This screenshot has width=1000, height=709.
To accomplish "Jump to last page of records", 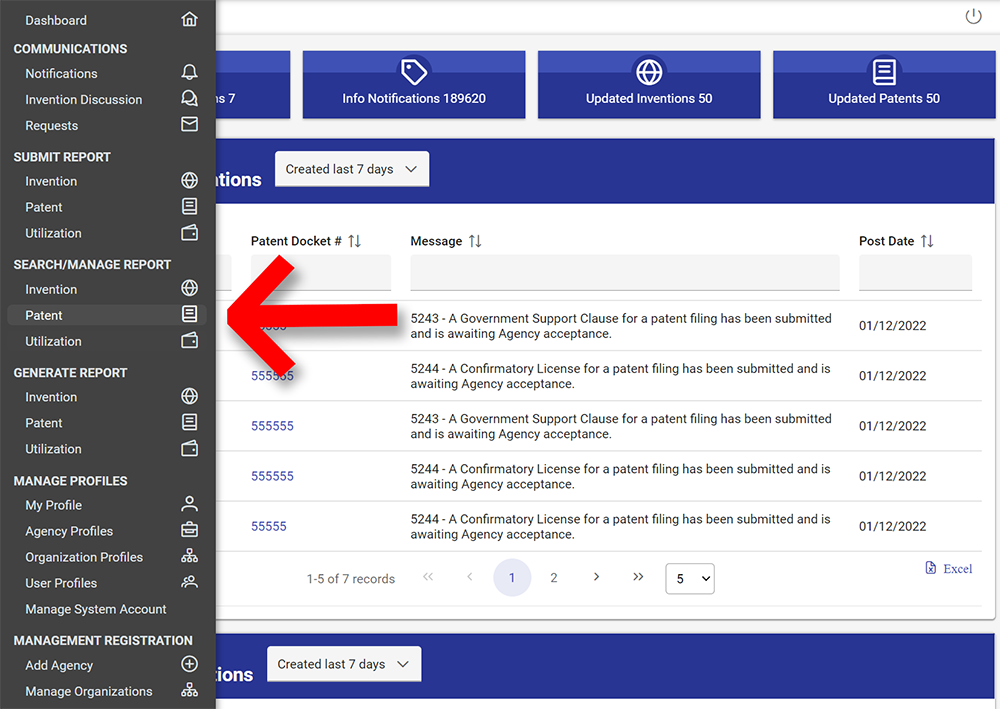I will point(638,578).
